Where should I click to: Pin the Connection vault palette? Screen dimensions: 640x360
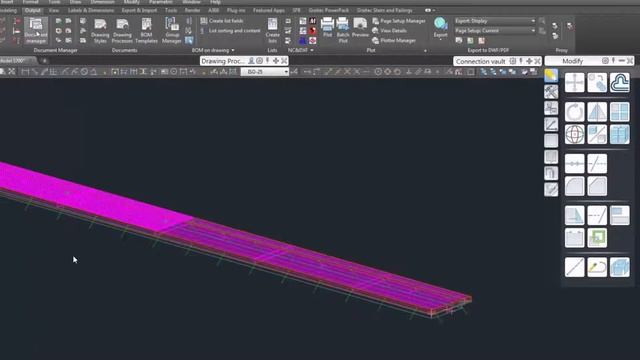(521, 61)
